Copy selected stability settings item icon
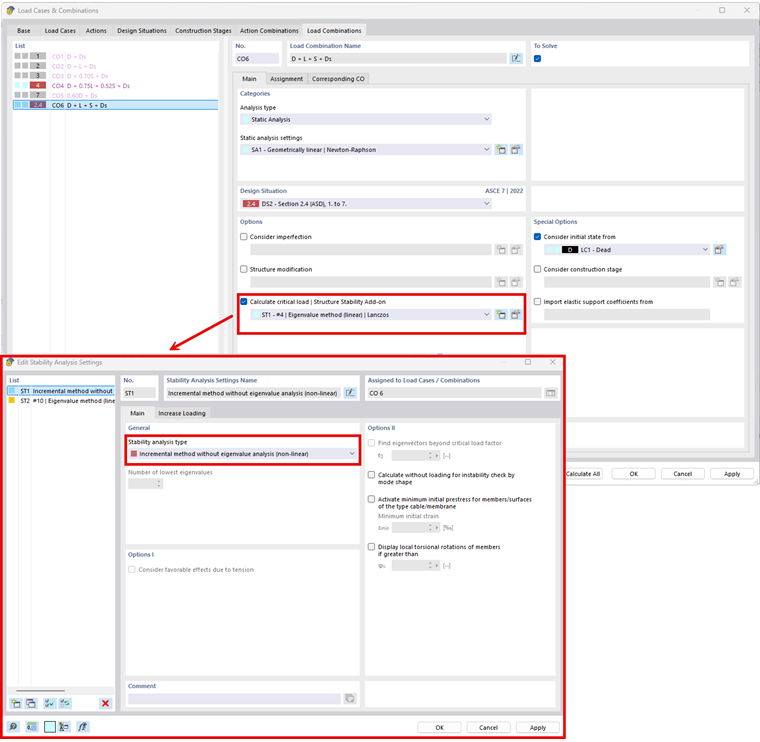The width and height of the screenshot is (760, 742). coord(31,703)
